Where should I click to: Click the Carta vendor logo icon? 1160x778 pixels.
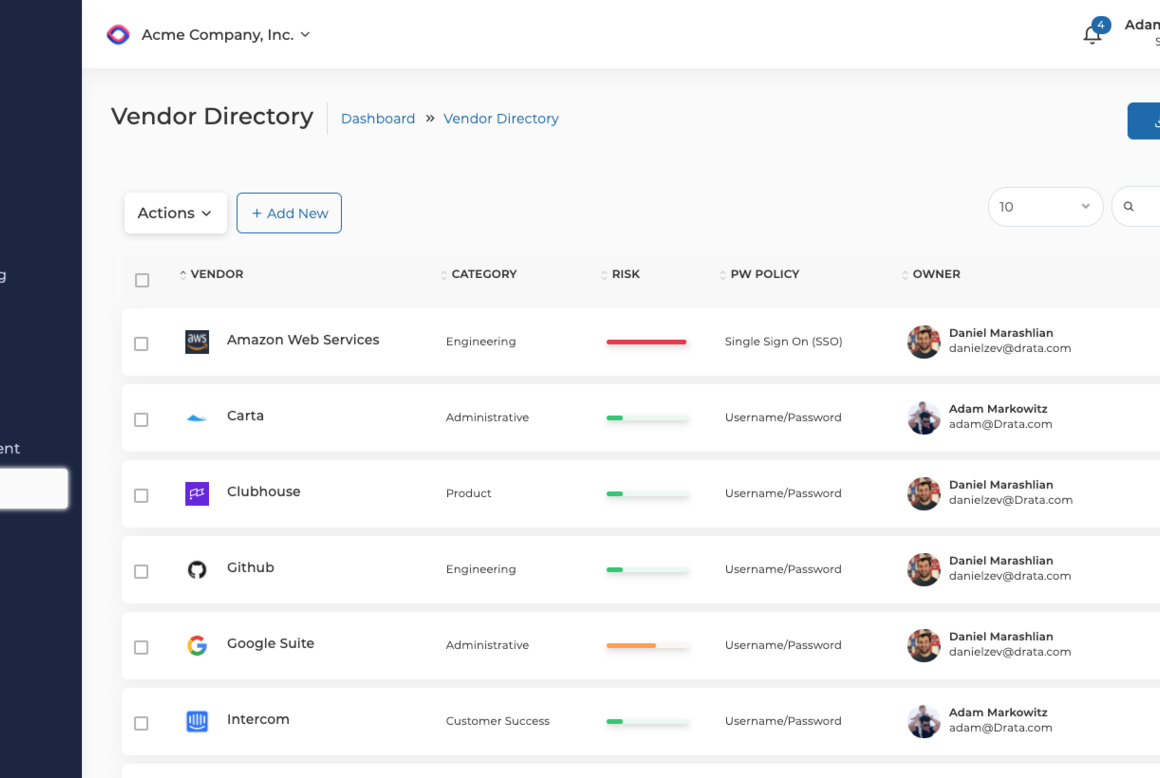[197, 418]
